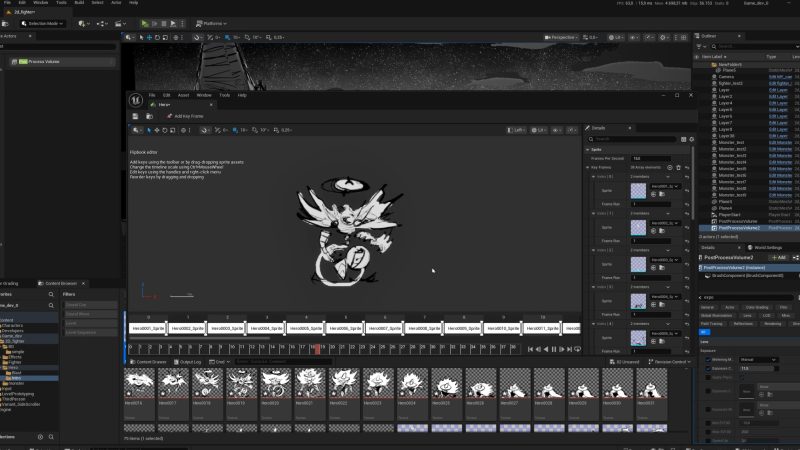This screenshot has height=450, width=800.
Task: Open the Asset menu in flipbook editor
Action: (182, 95)
